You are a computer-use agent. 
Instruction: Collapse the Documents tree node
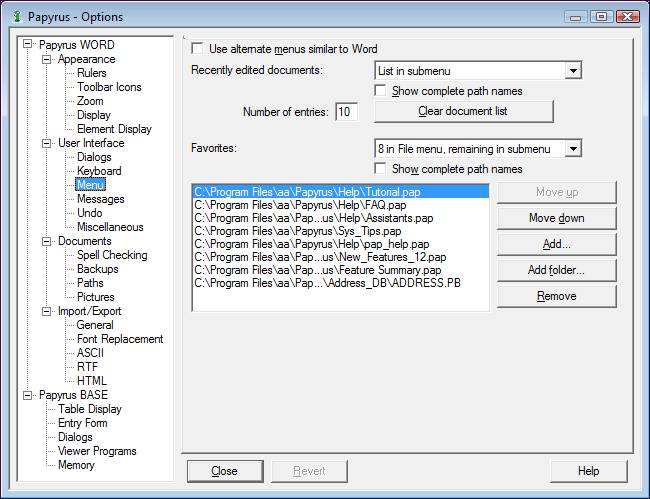[x=46, y=241]
